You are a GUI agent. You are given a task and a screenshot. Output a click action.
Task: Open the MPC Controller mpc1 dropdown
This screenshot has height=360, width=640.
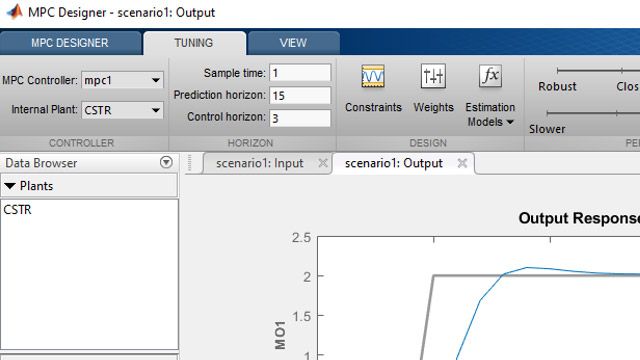(x=122, y=80)
